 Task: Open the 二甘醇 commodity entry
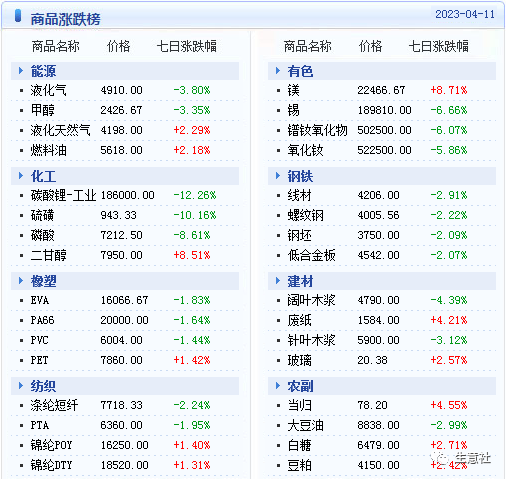[48, 255]
